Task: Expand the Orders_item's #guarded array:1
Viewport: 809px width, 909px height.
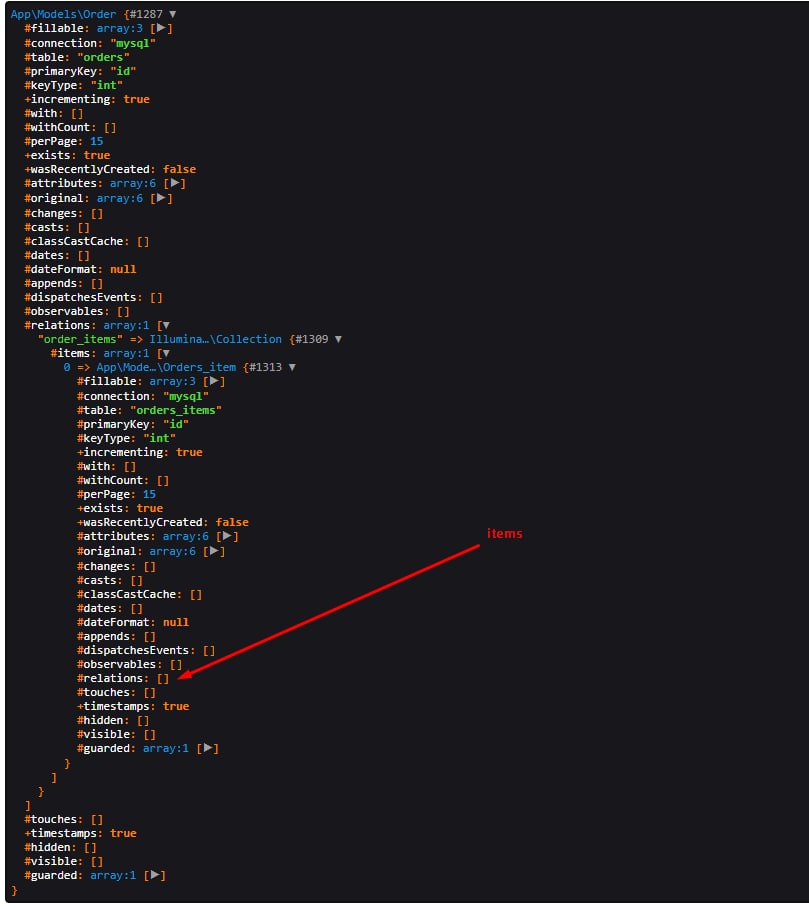Action: coord(207,748)
